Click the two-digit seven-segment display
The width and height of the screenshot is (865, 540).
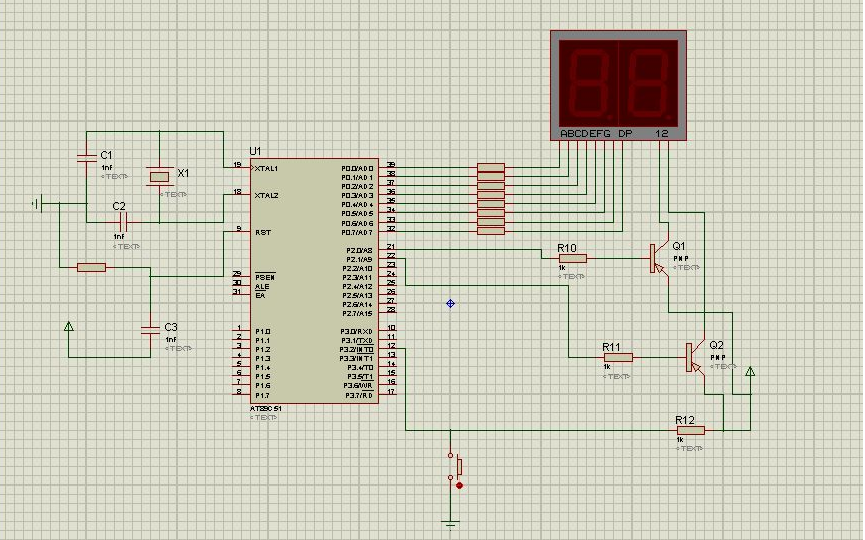[618, 85]
